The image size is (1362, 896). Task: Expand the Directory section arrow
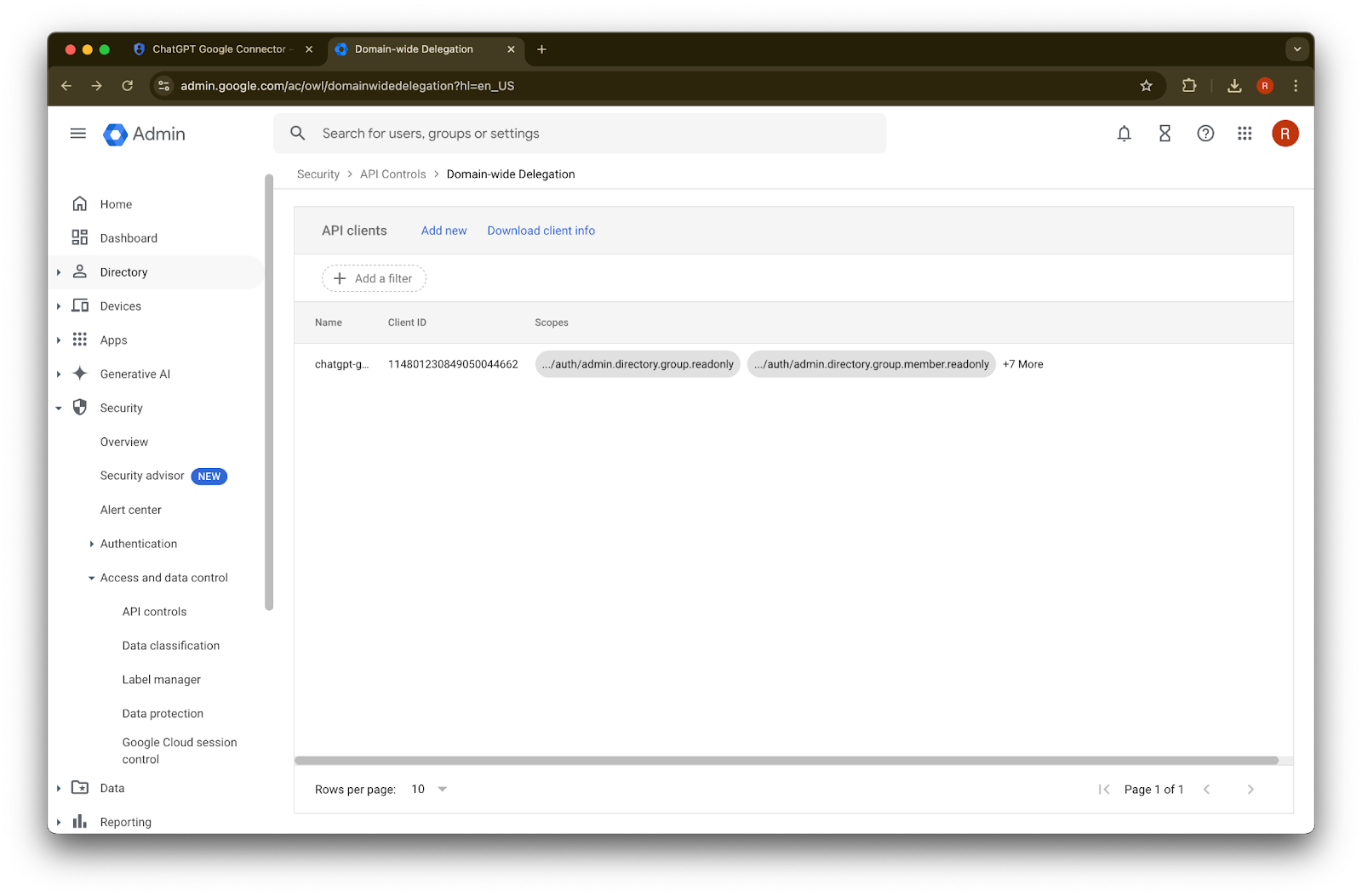pyautogui.click(x=59, y=272)
